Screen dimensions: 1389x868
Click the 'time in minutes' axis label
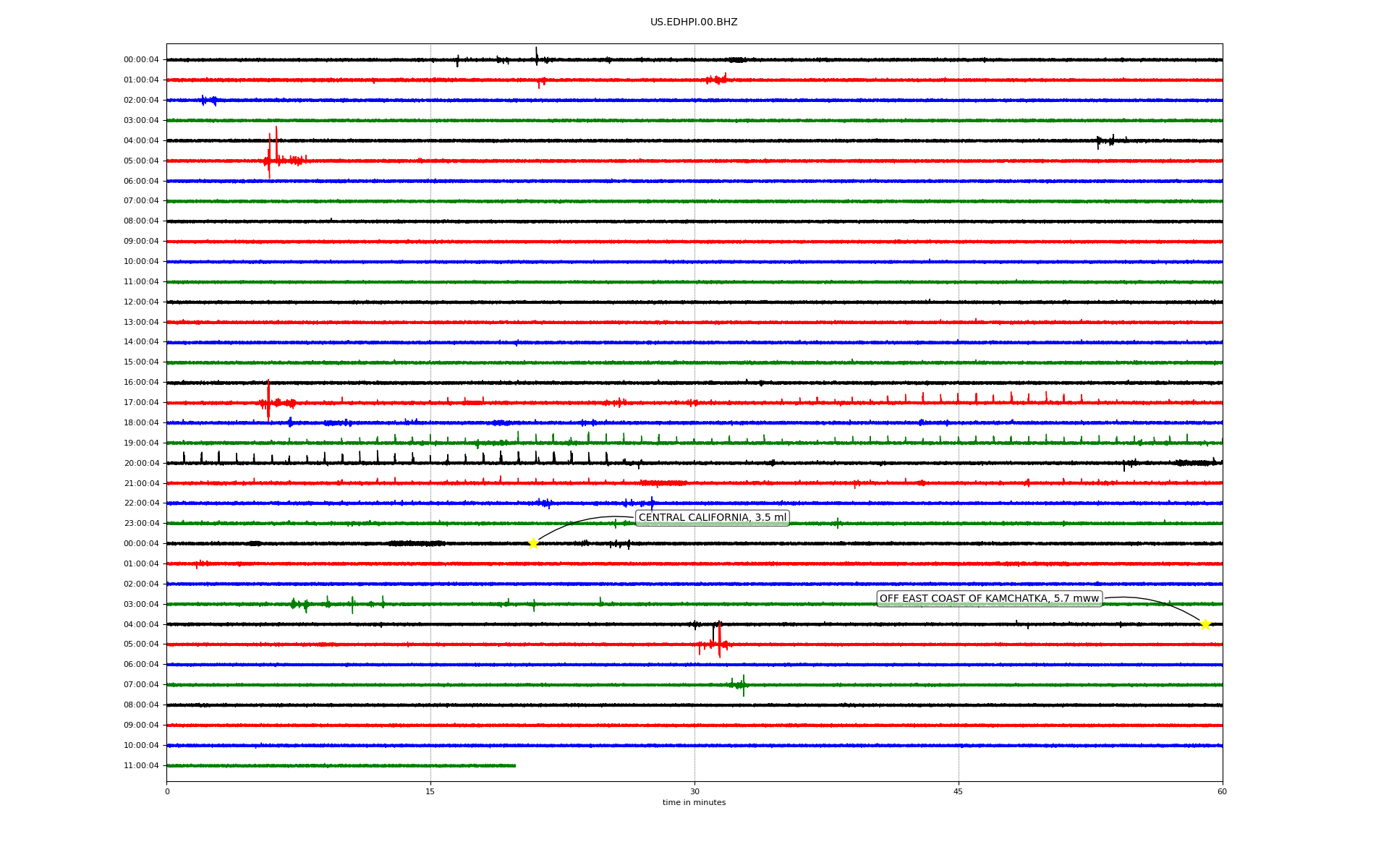pyautogui.click(x=694, y=802)
